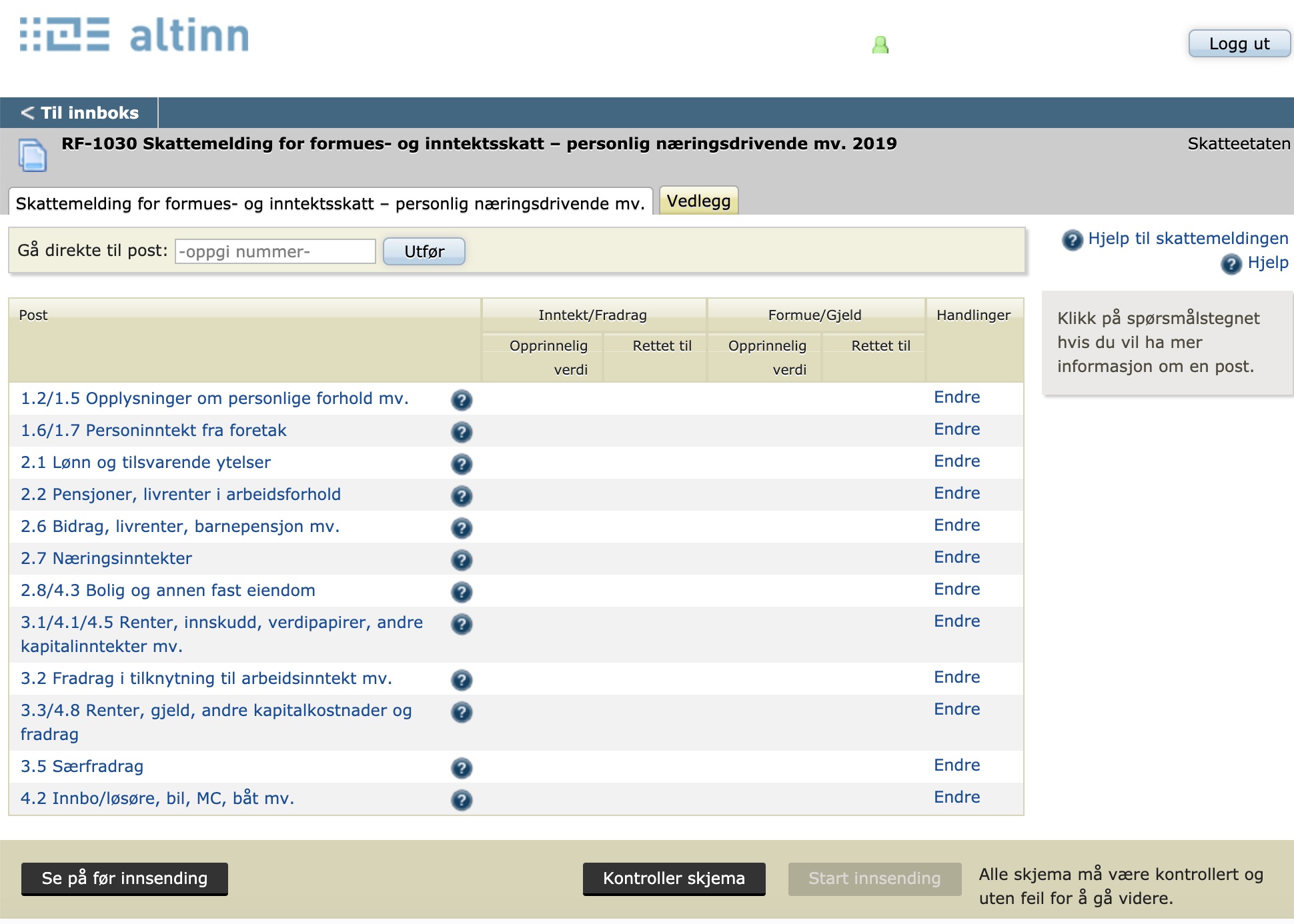Open help icon for 2.8/4.3 Bolig row

coord(462,591)
